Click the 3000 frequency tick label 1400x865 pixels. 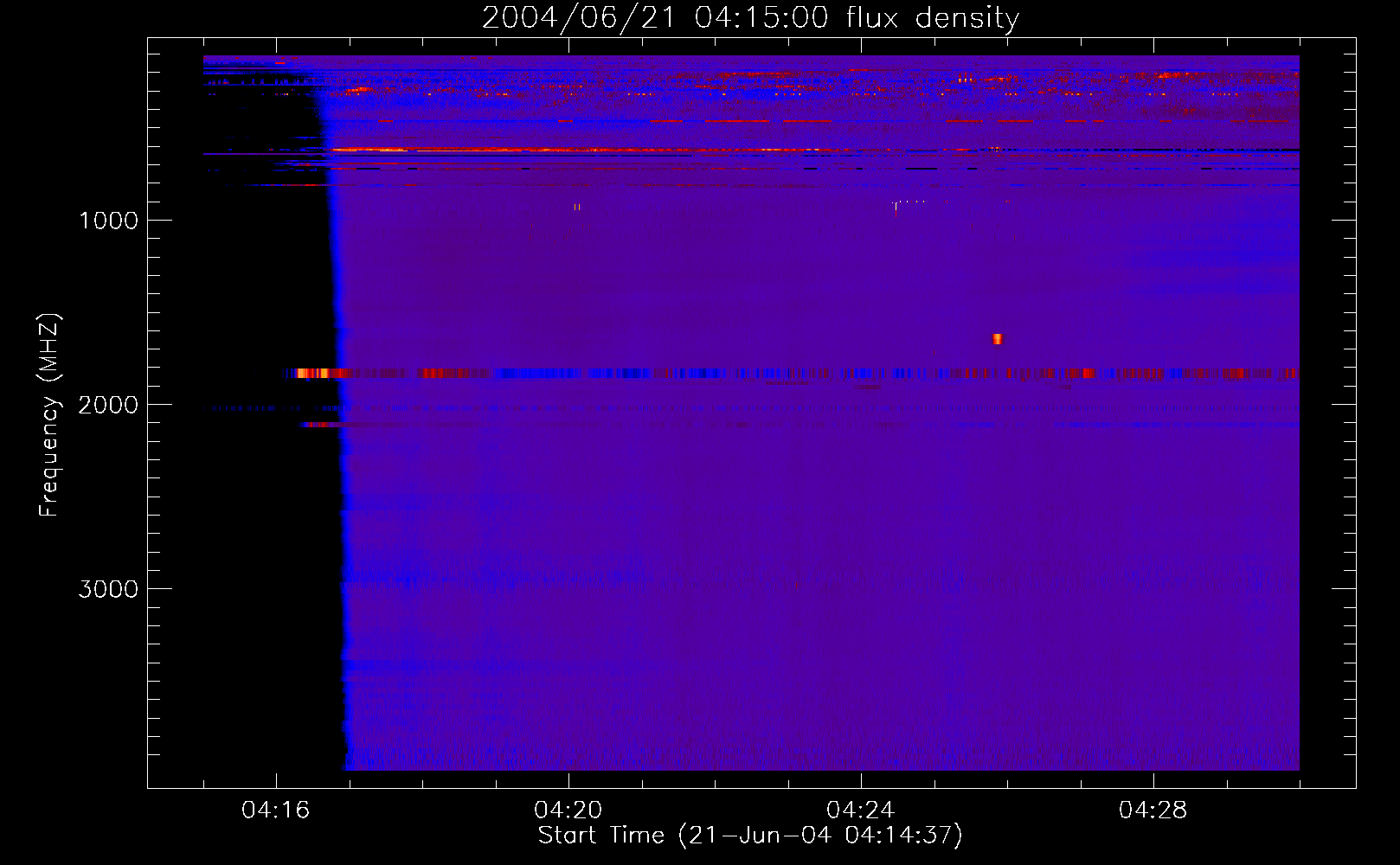pos(108,589)
